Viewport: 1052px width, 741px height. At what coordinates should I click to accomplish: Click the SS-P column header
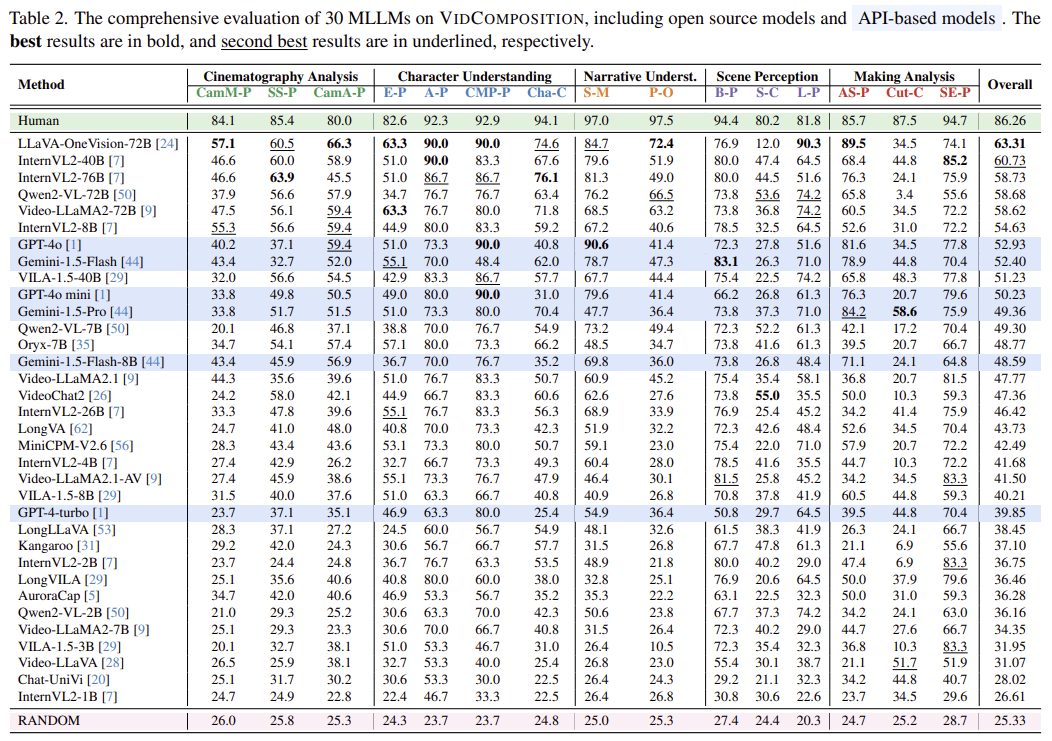pos(282,93)
